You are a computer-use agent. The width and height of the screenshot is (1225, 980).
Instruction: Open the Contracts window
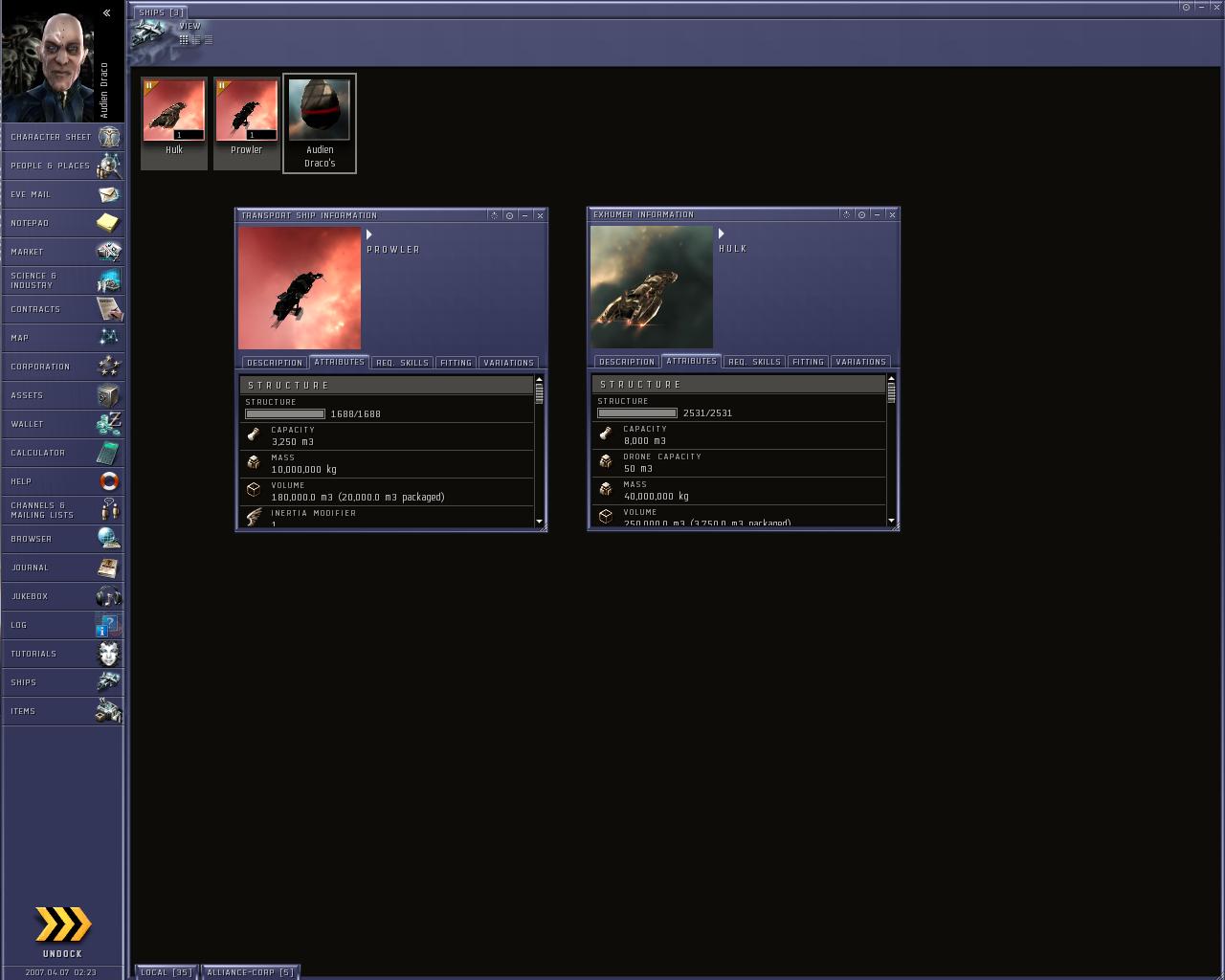62,309
